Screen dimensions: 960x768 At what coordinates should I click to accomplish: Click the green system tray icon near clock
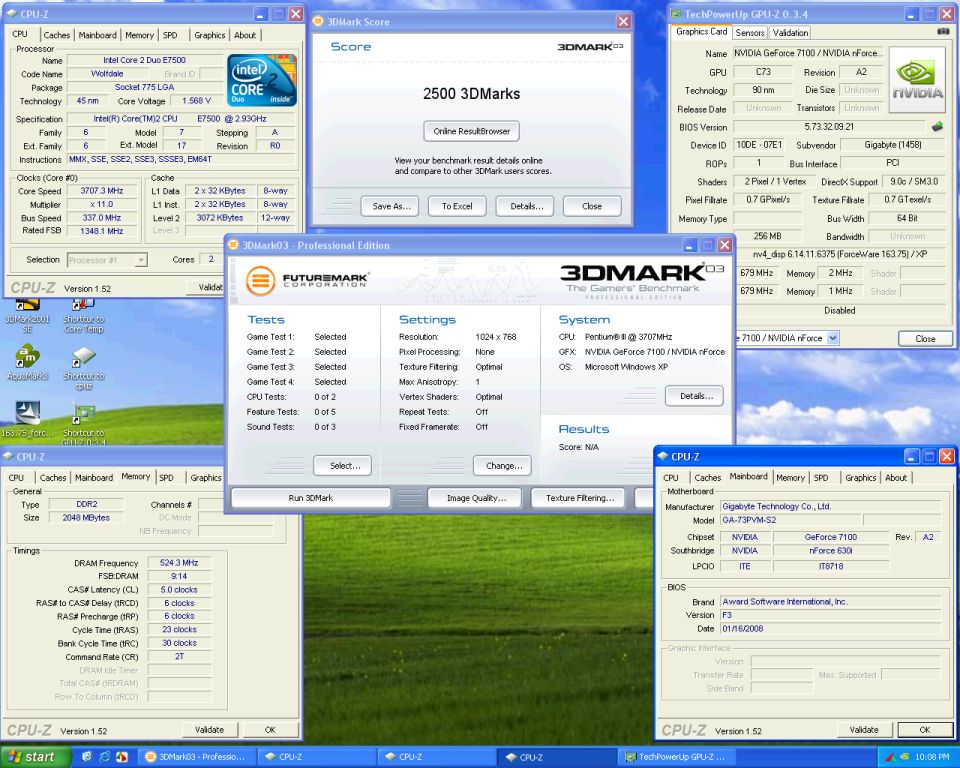pos(905,758)
